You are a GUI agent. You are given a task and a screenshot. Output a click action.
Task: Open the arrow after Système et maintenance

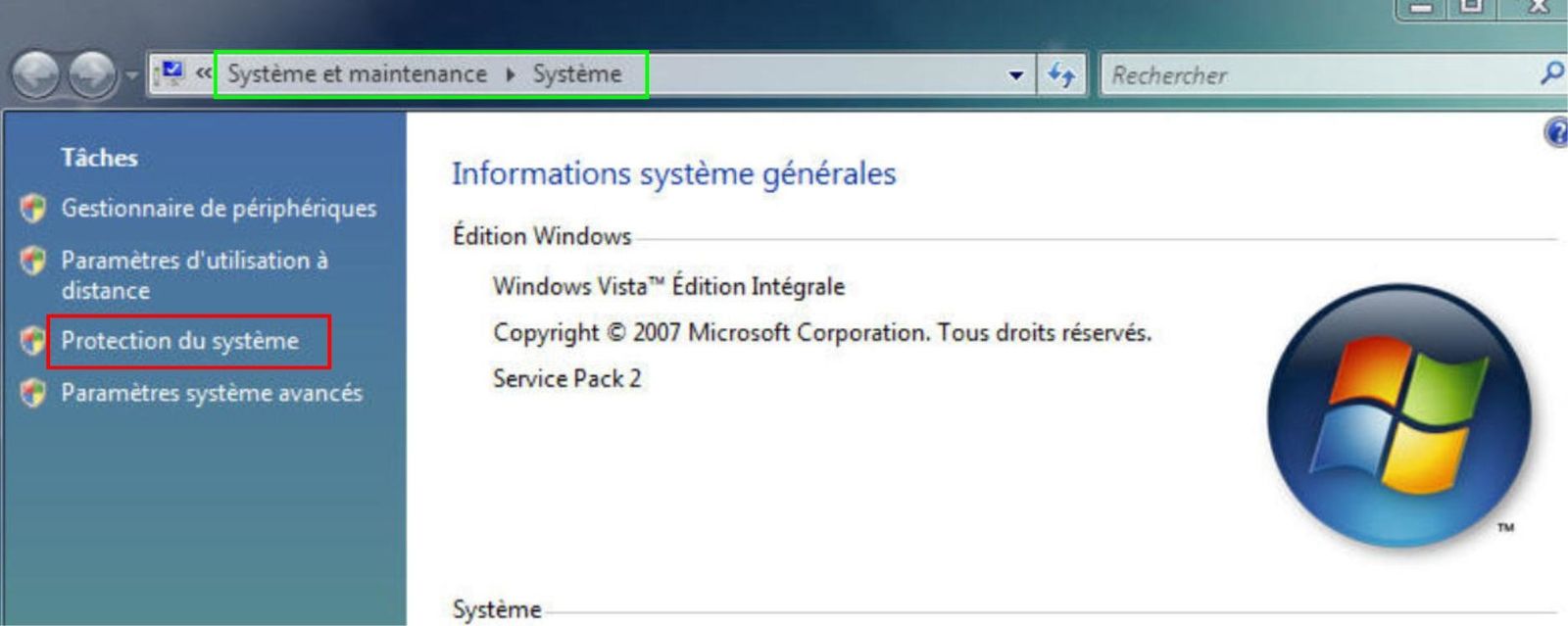(511, 74)
